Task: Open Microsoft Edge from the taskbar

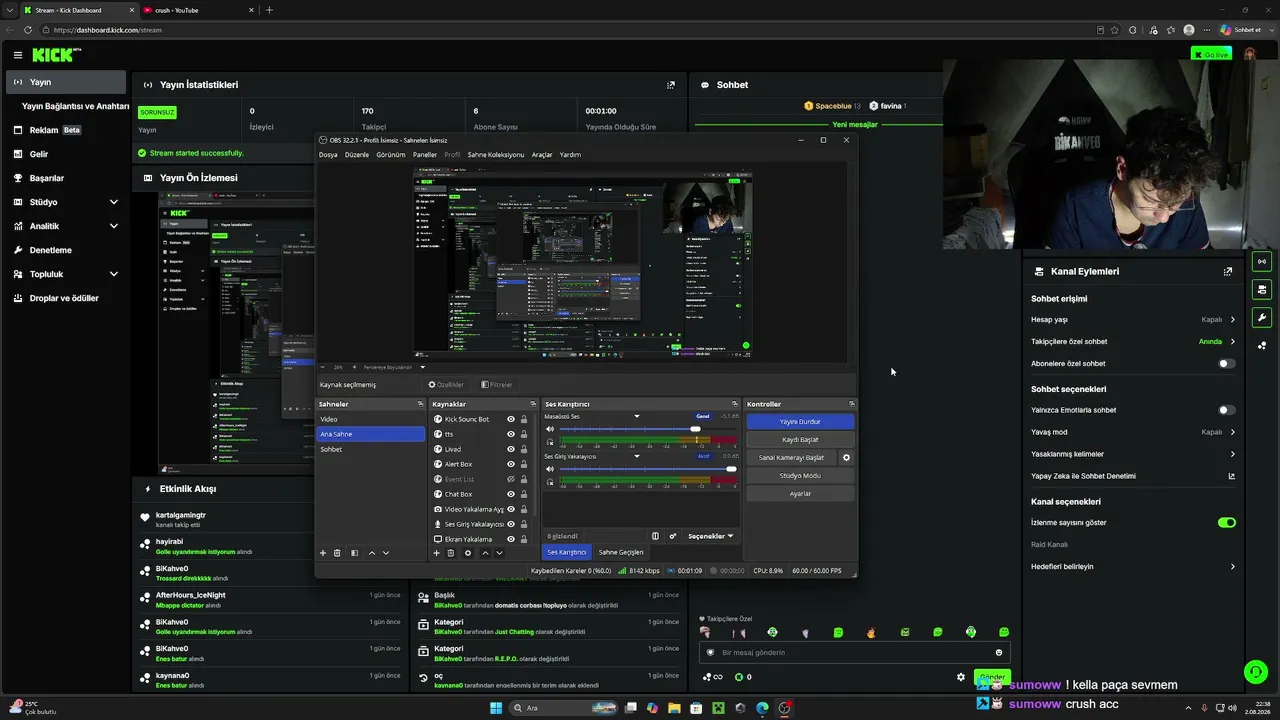Action: [x=762, y=708]
